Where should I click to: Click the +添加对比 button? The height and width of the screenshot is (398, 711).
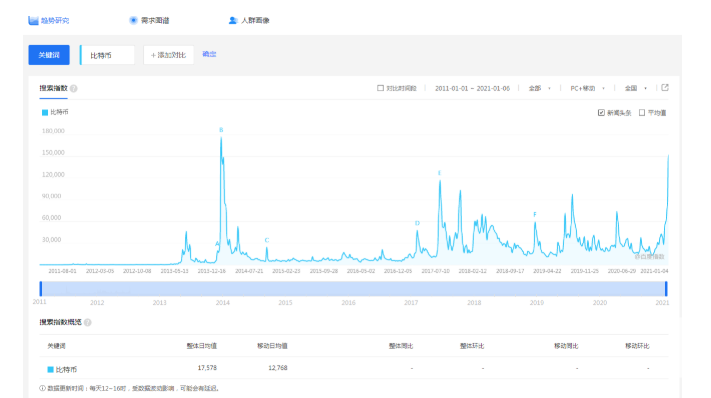[168, 55]
